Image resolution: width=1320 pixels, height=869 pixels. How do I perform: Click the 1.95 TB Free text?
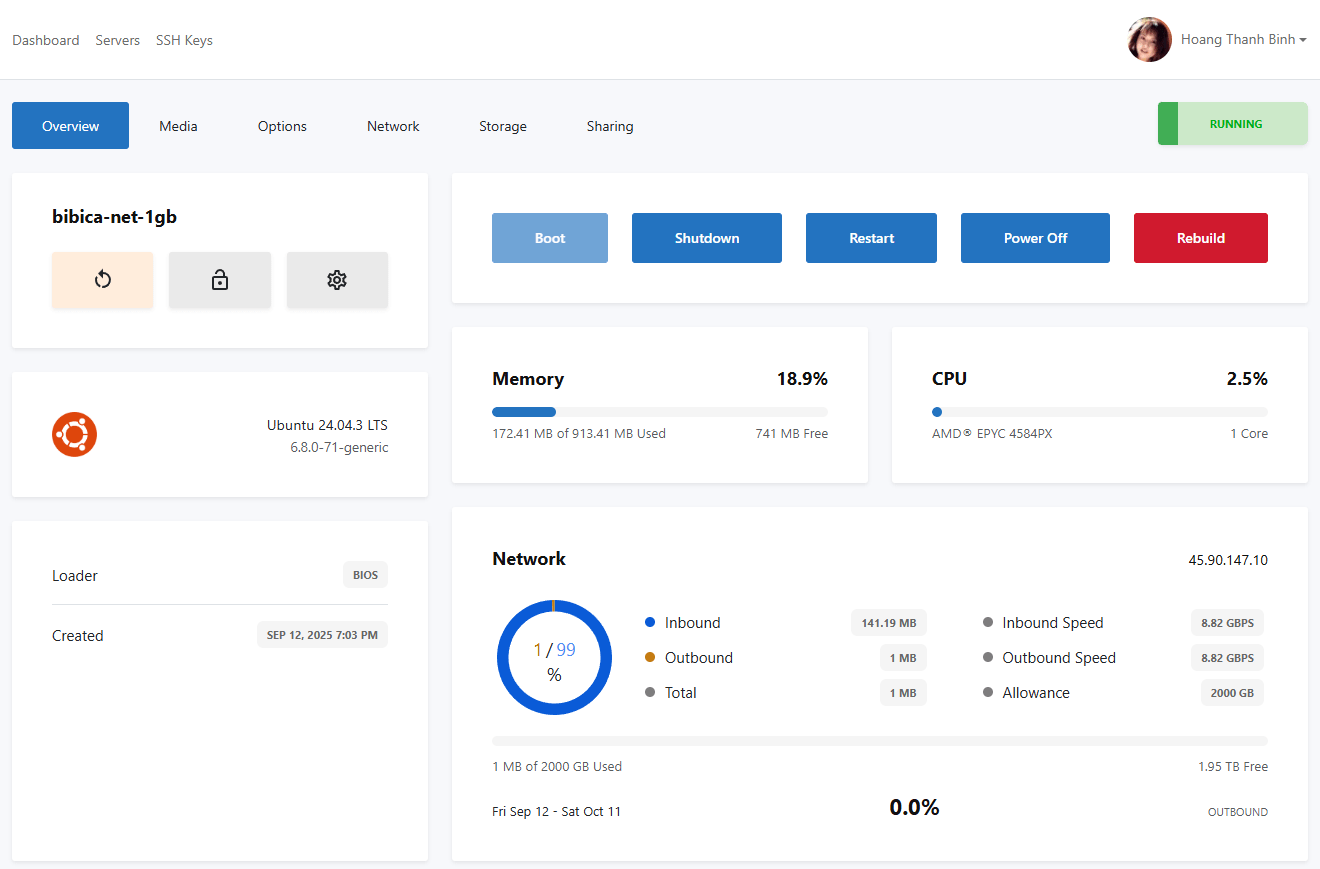coord(1233,767)
